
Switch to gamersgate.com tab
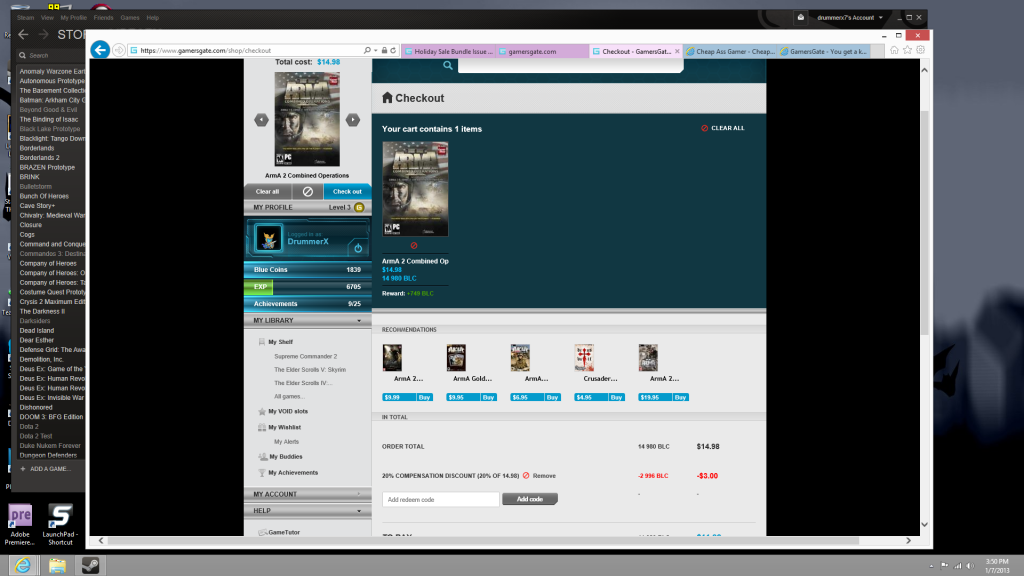coord(542,51)
